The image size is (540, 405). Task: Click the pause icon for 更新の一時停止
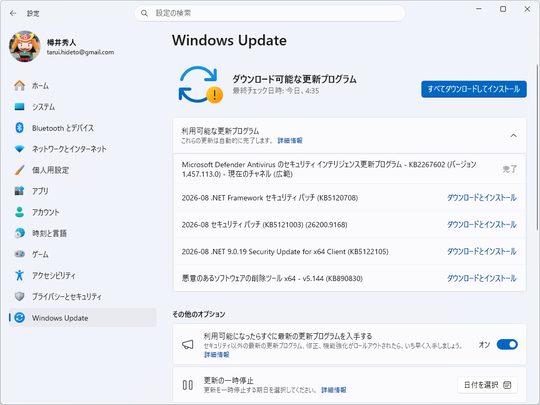click(x=188, y=385)
